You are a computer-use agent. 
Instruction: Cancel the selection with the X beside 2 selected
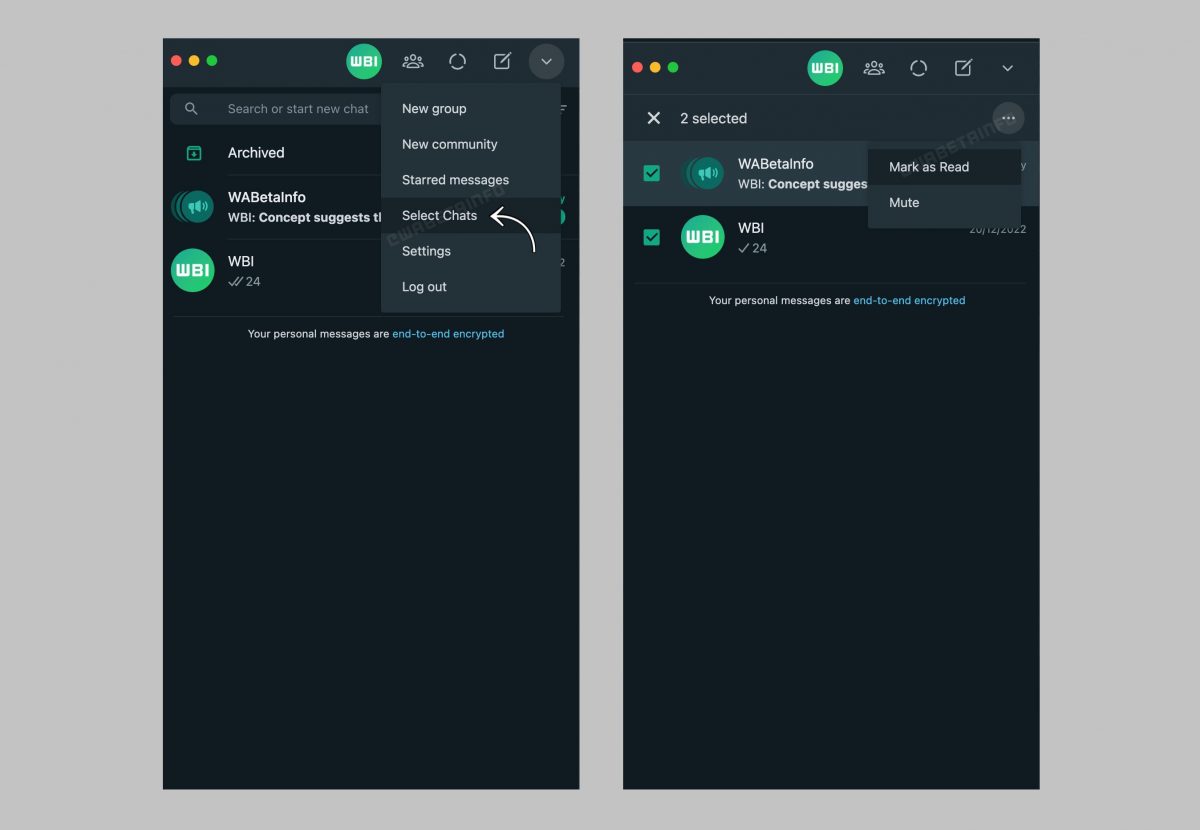click(x=654, y=118)
